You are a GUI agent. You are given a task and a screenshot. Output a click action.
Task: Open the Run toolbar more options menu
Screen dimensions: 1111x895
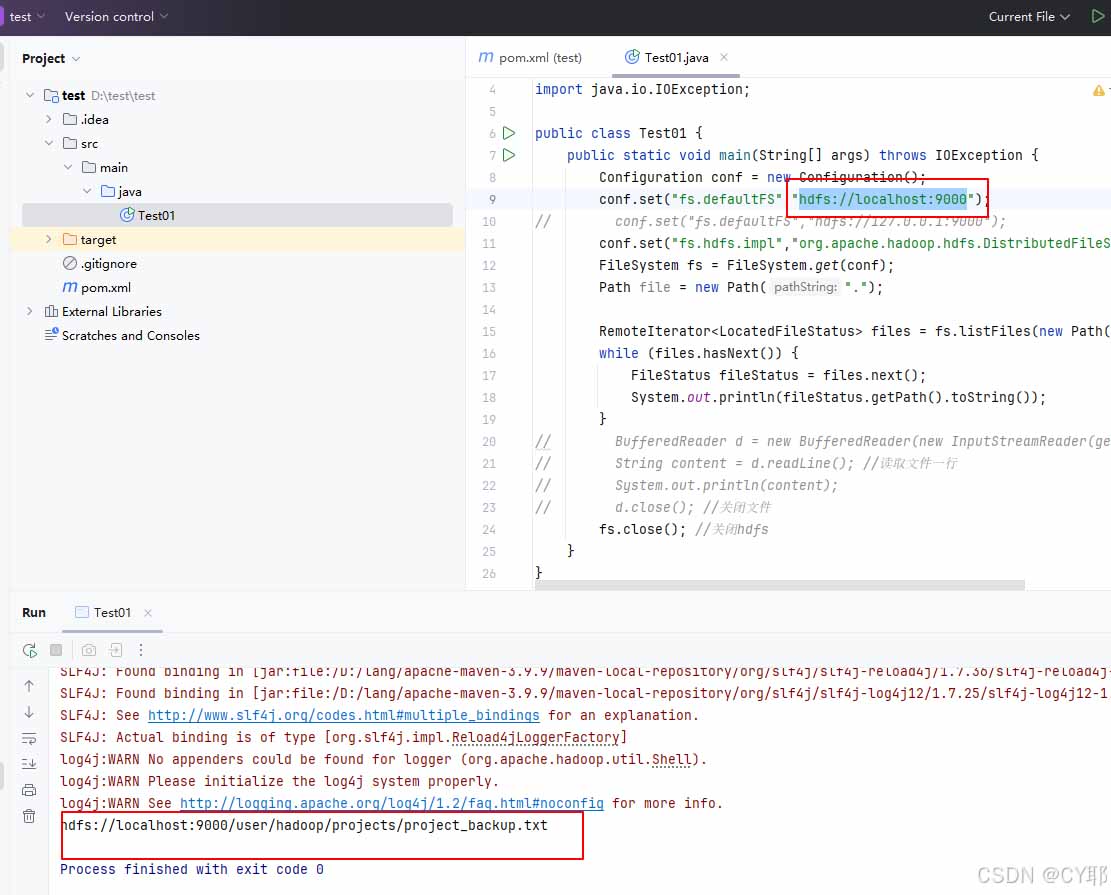(141, 650)
